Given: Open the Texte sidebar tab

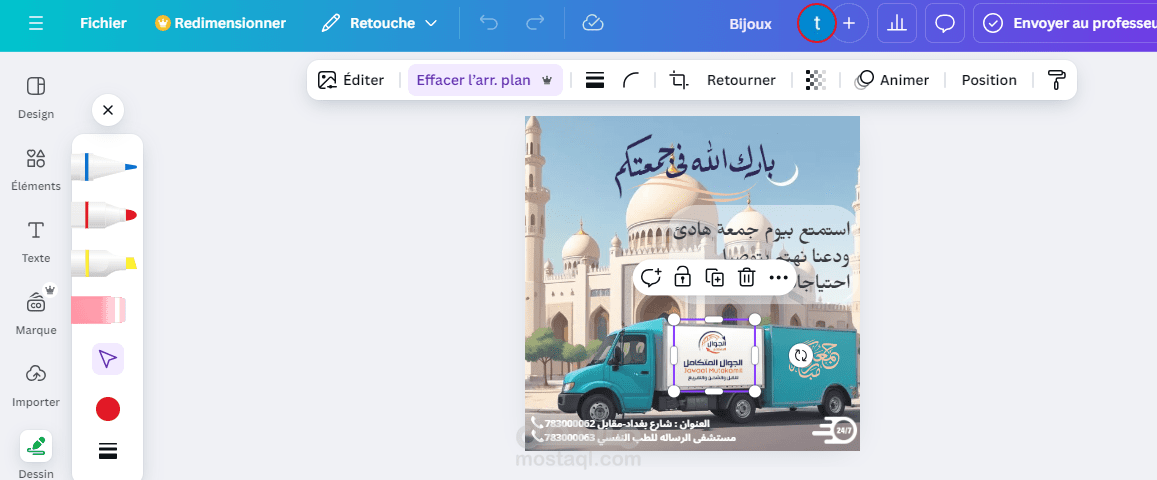Looking at the screenshot, I should point(35,242).
